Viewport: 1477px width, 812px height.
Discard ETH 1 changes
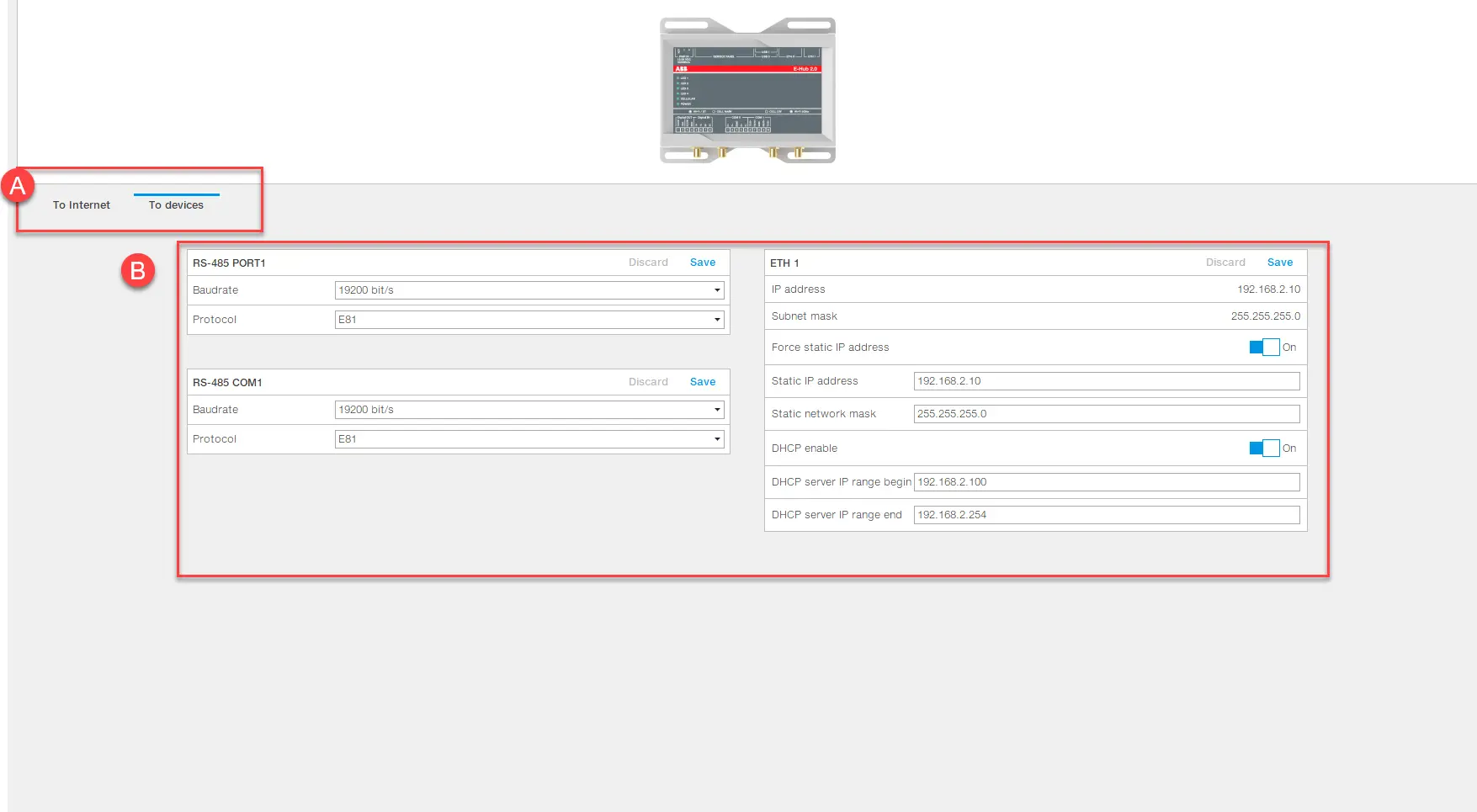[x=1225, y=263]
